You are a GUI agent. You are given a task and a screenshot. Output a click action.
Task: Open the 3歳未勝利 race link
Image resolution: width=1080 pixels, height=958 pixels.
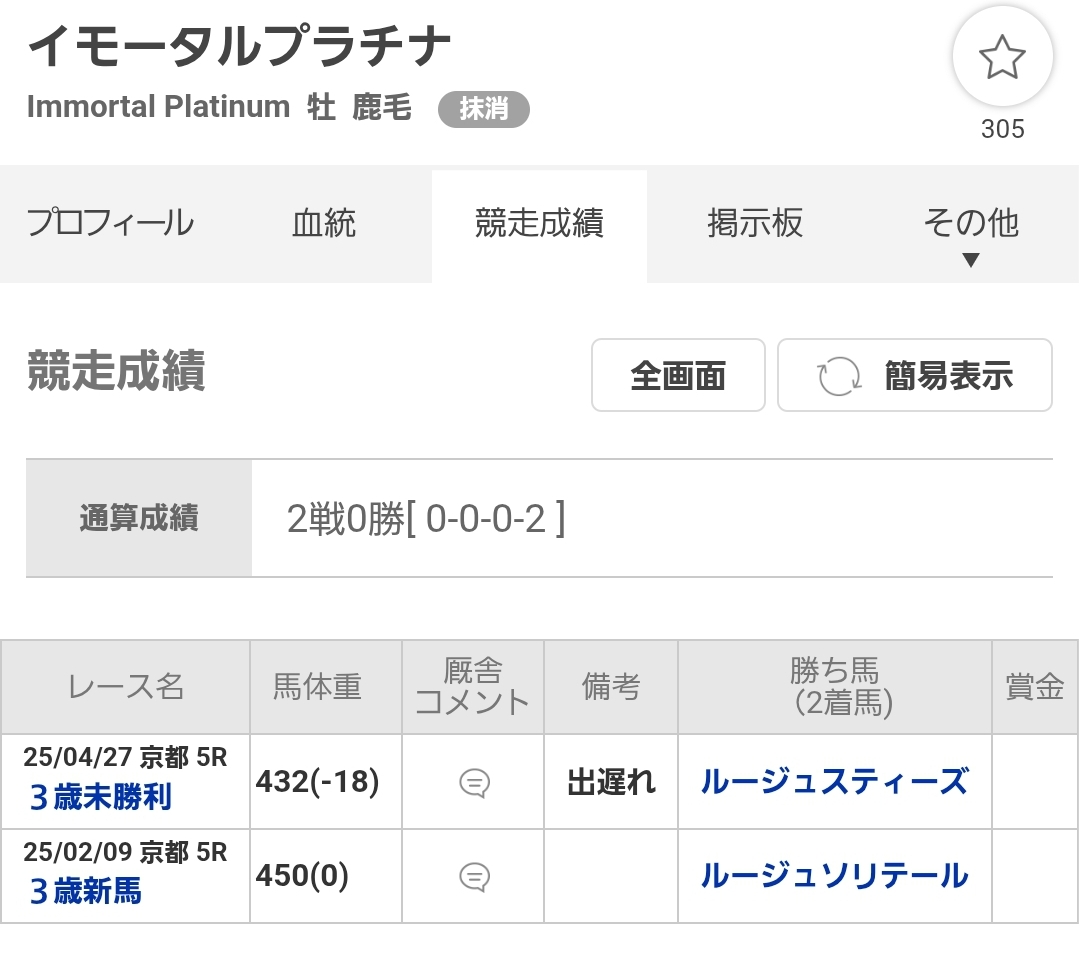101,798
